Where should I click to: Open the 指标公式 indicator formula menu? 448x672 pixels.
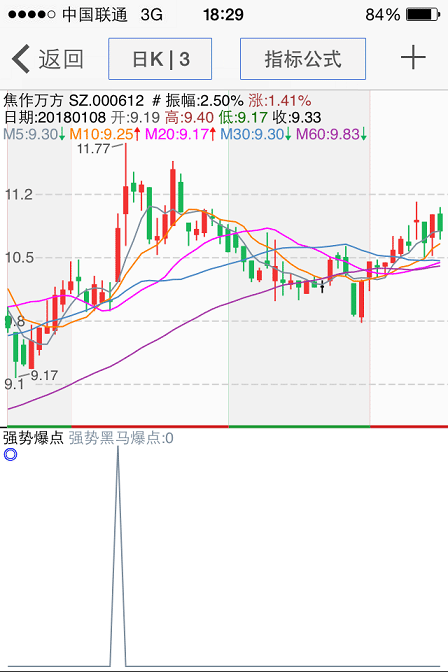pyautogui.click(x=303, y=59)
